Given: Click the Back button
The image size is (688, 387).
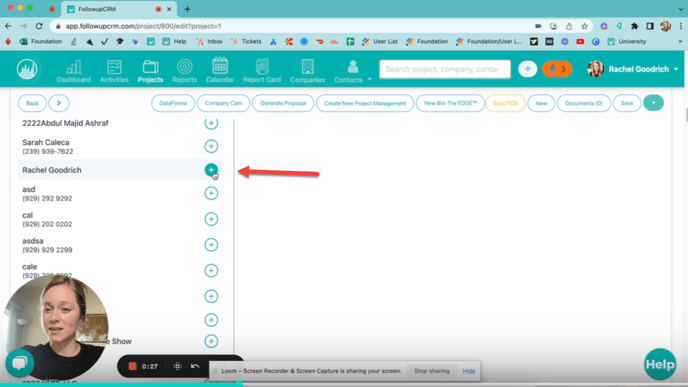Looking at the screenshot, I should 32,103.
